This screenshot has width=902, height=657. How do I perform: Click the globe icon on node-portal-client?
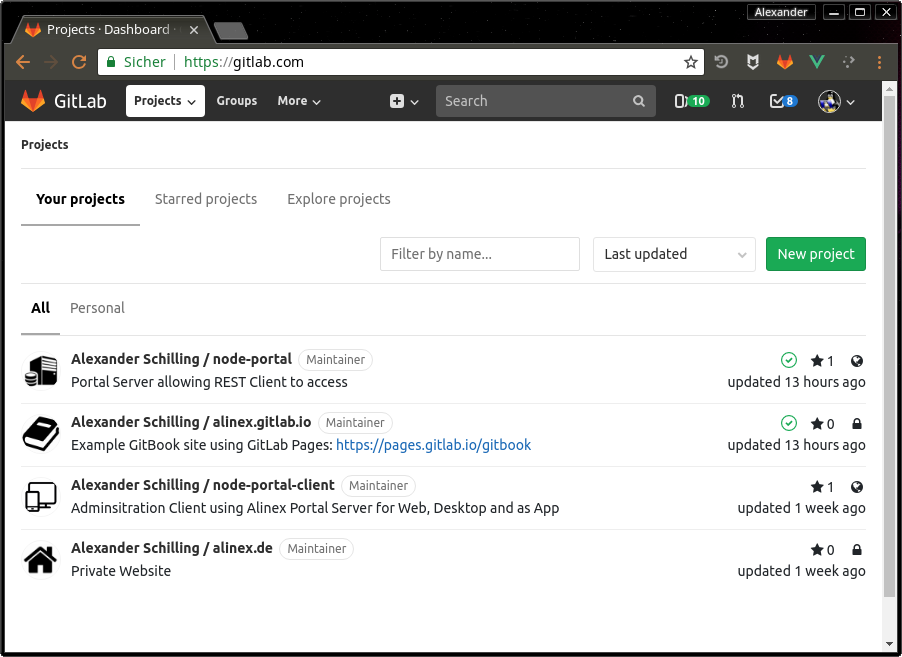point(856,486)
